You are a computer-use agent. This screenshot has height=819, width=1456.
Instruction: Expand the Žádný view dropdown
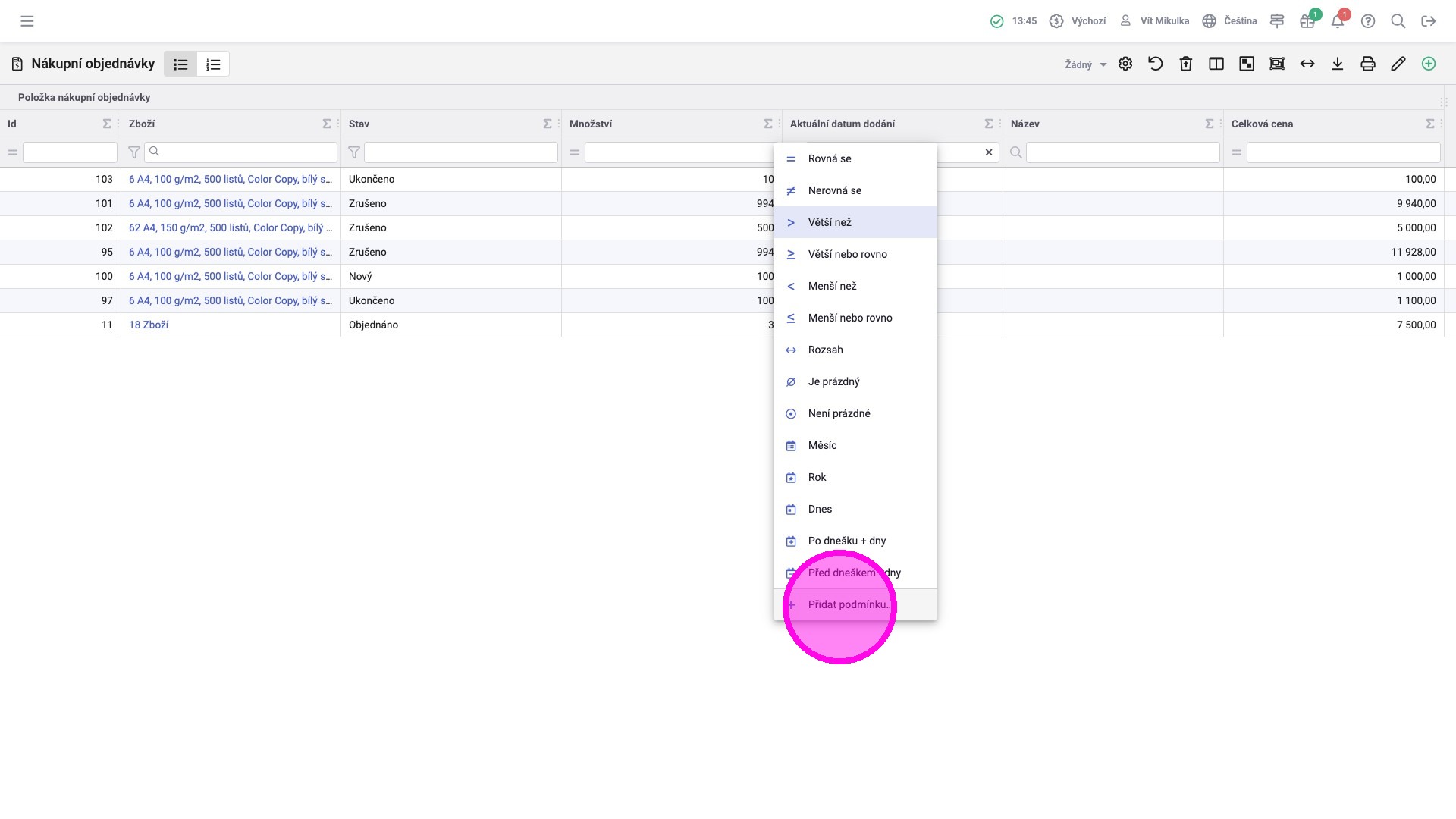(x=1085, y=64)
